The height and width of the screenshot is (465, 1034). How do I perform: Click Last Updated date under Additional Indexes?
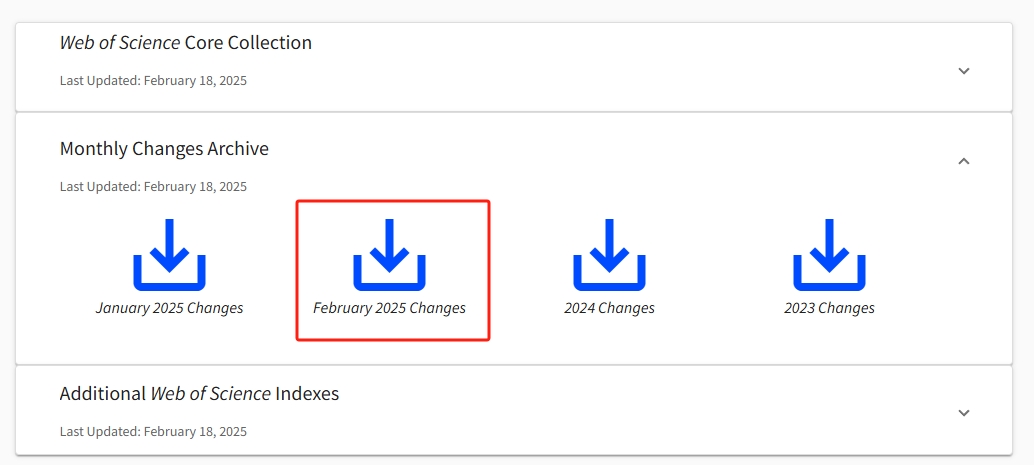153,432
